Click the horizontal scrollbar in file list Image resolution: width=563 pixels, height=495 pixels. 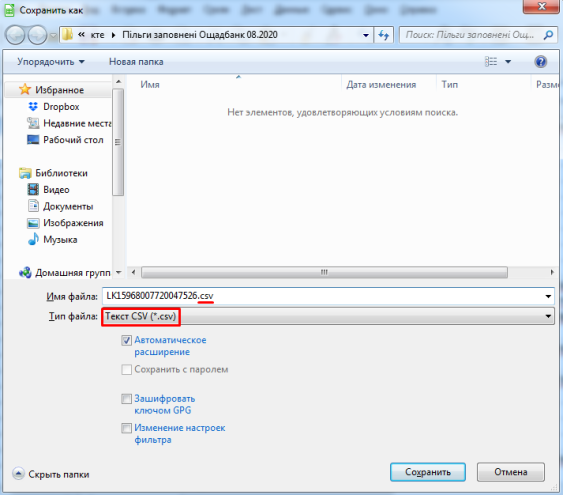click(324, 272)
